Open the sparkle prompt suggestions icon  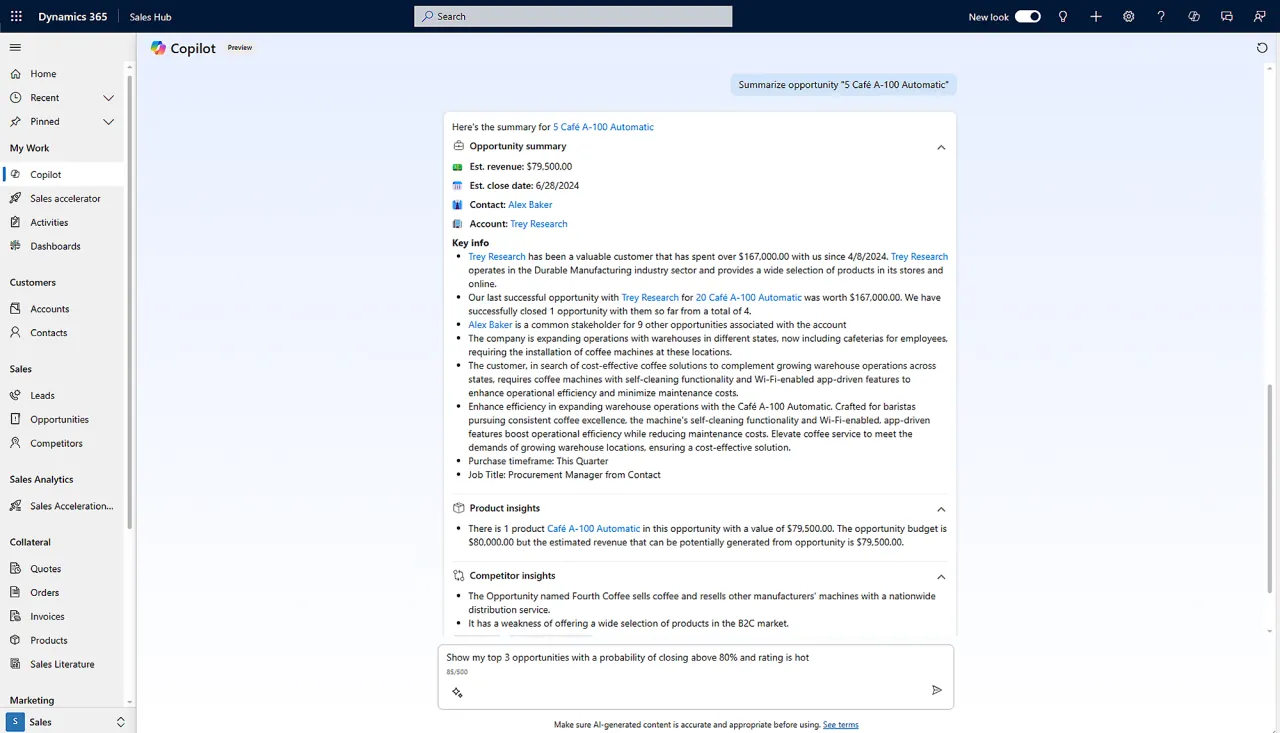457,692
